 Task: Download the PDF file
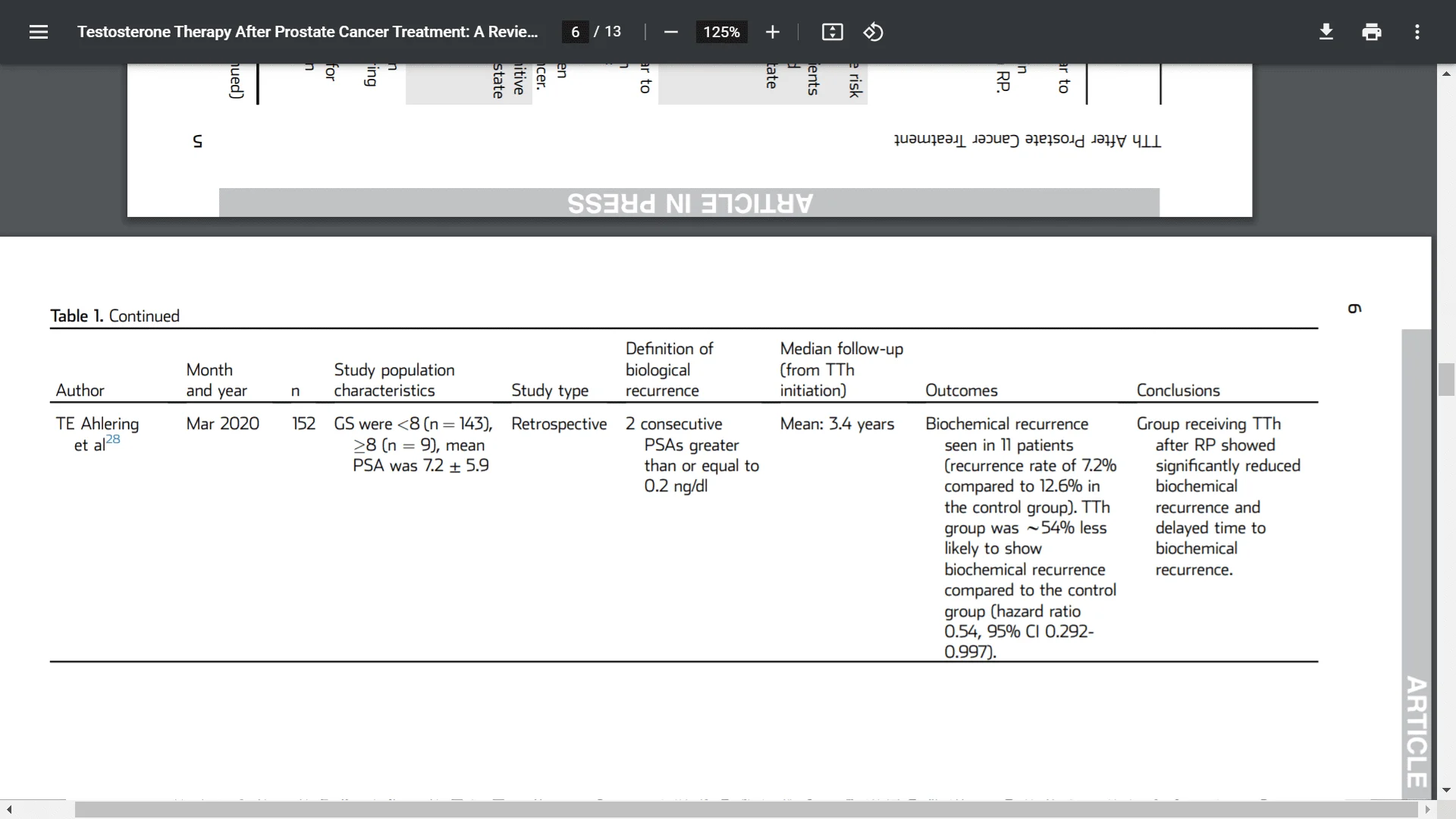(x=1326, y=32)
